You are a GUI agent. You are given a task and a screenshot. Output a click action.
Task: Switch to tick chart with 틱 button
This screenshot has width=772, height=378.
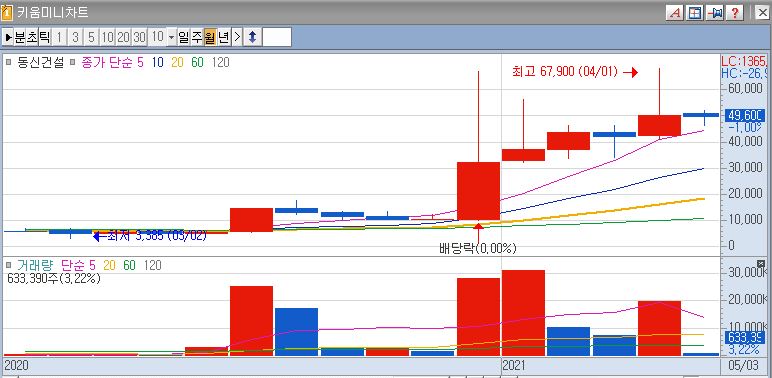[x=44, y=37]
